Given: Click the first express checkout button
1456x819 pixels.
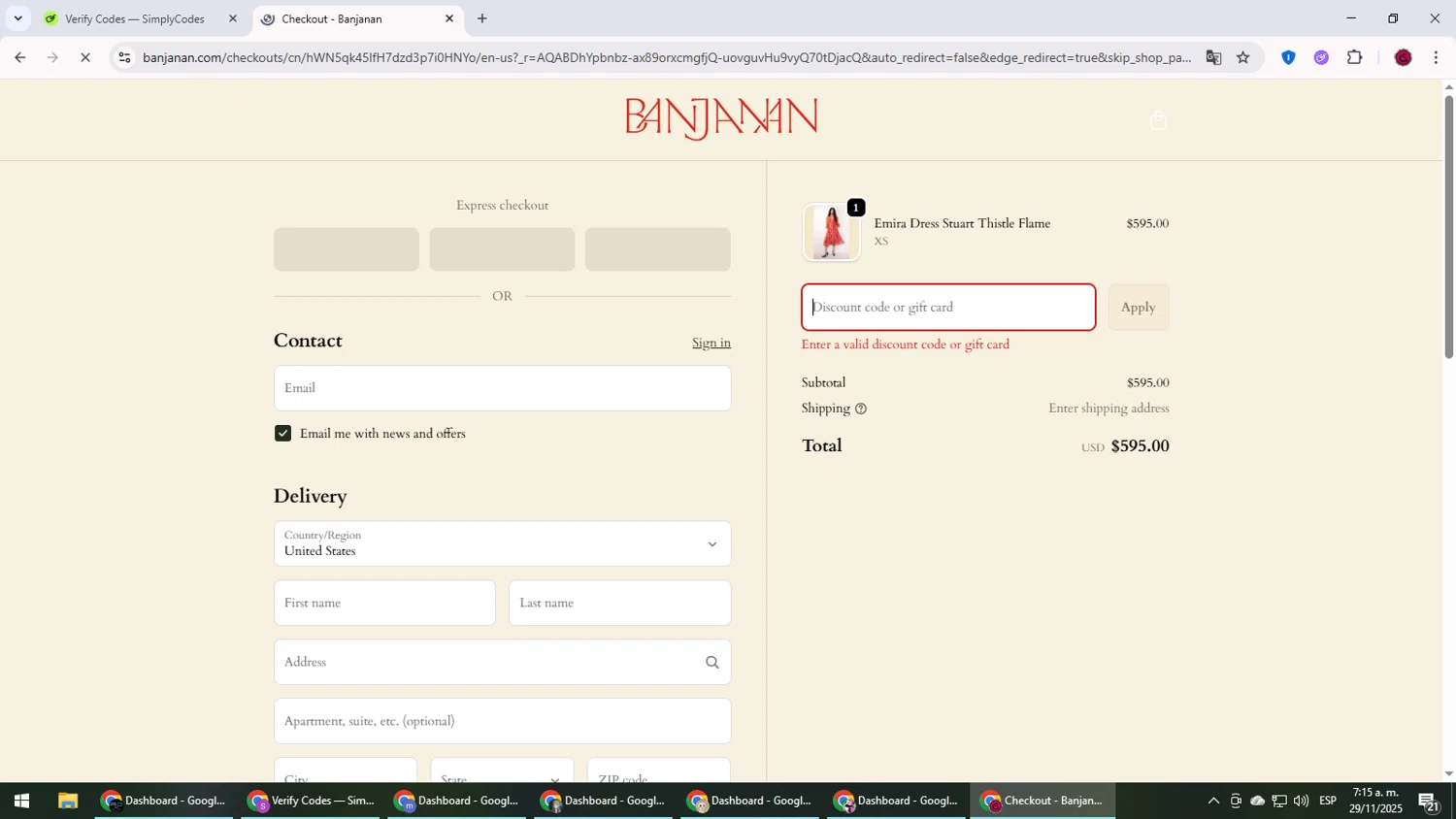Looking at the screenshot, I should 347,249.
